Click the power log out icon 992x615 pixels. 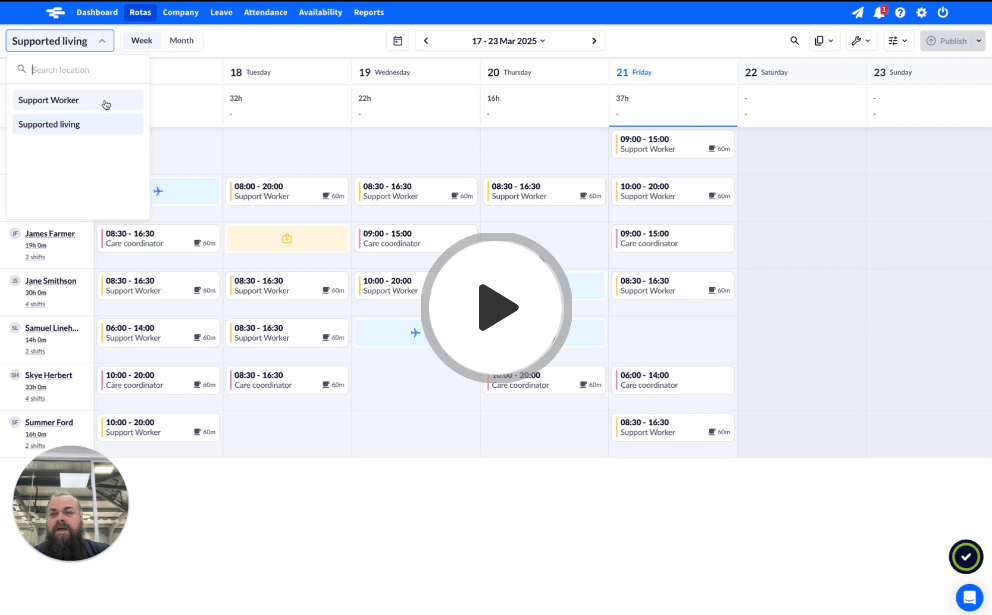(942, 13)
